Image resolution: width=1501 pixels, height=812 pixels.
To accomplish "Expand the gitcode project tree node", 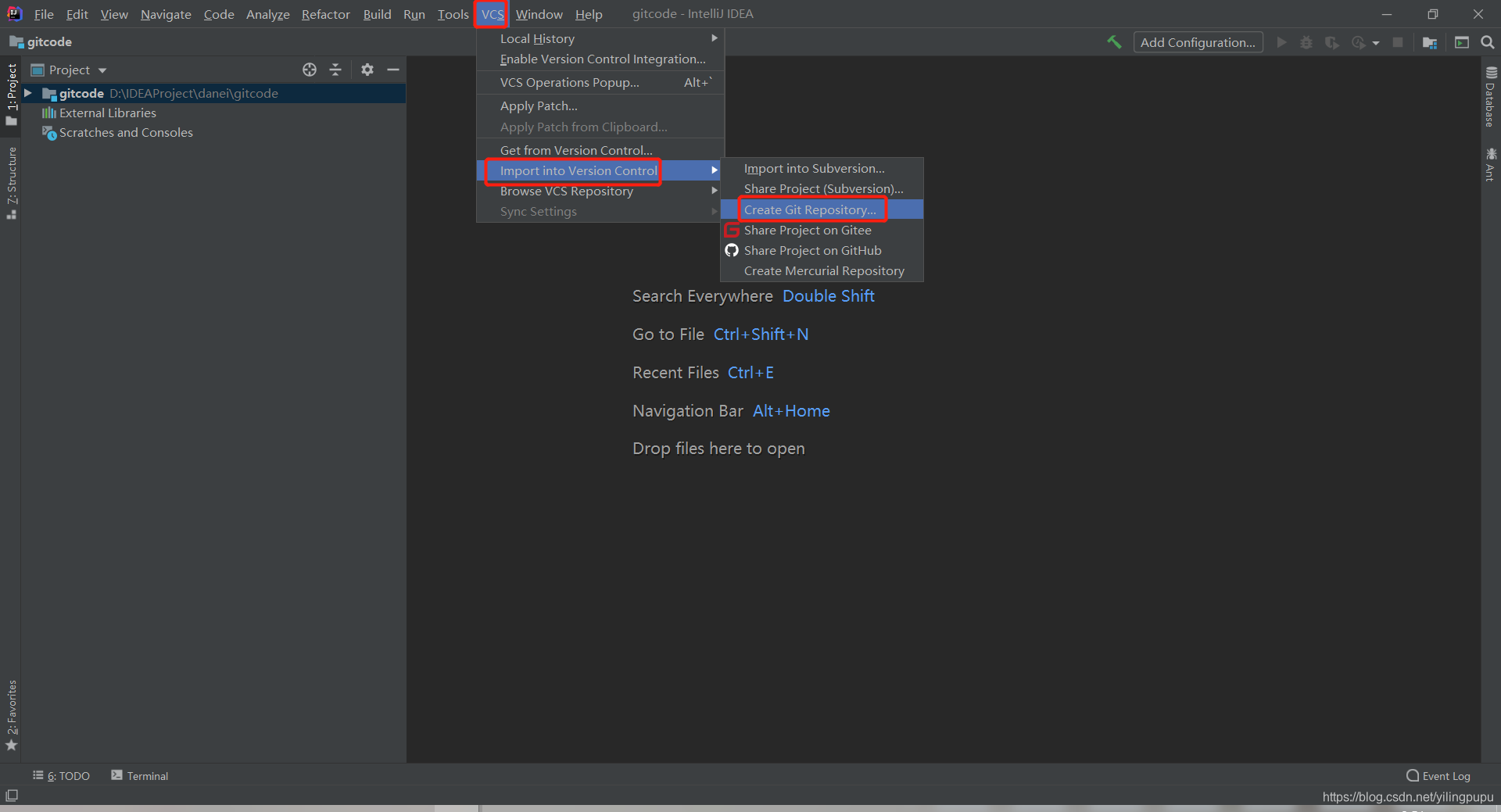I will (28, 93).
